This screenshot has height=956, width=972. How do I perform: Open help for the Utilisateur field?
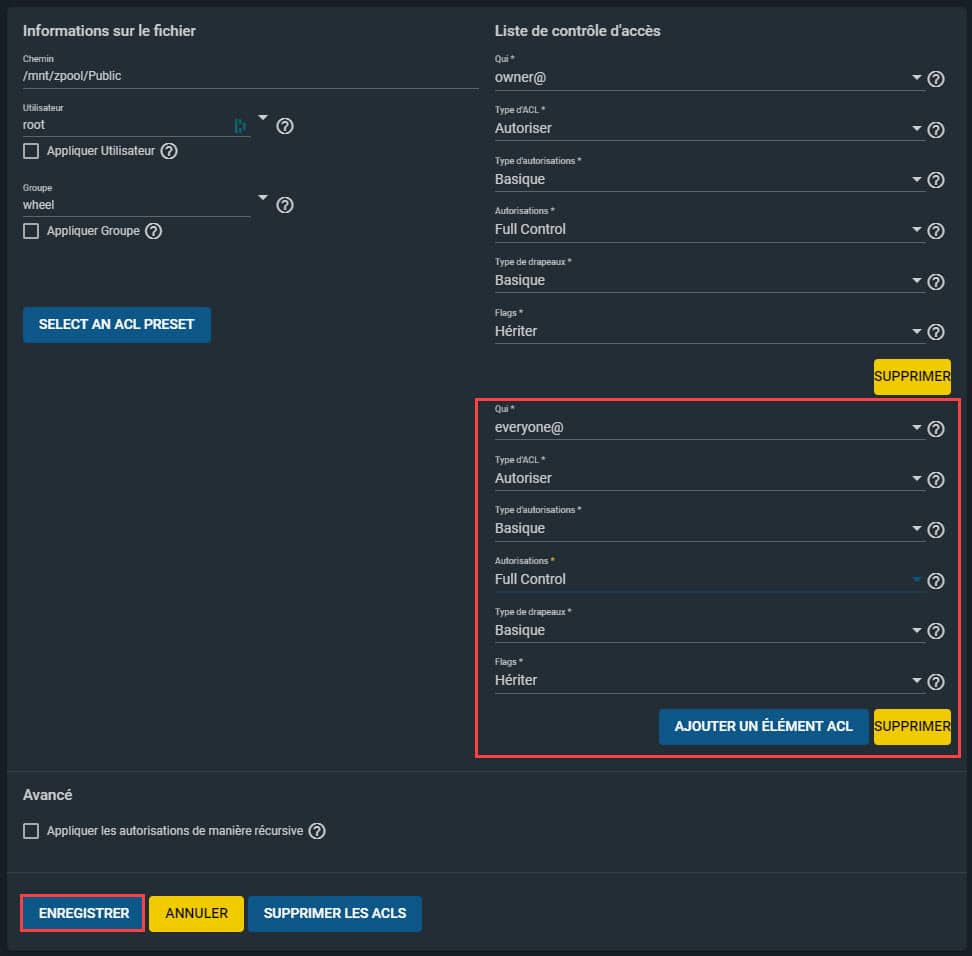(285, 126)
